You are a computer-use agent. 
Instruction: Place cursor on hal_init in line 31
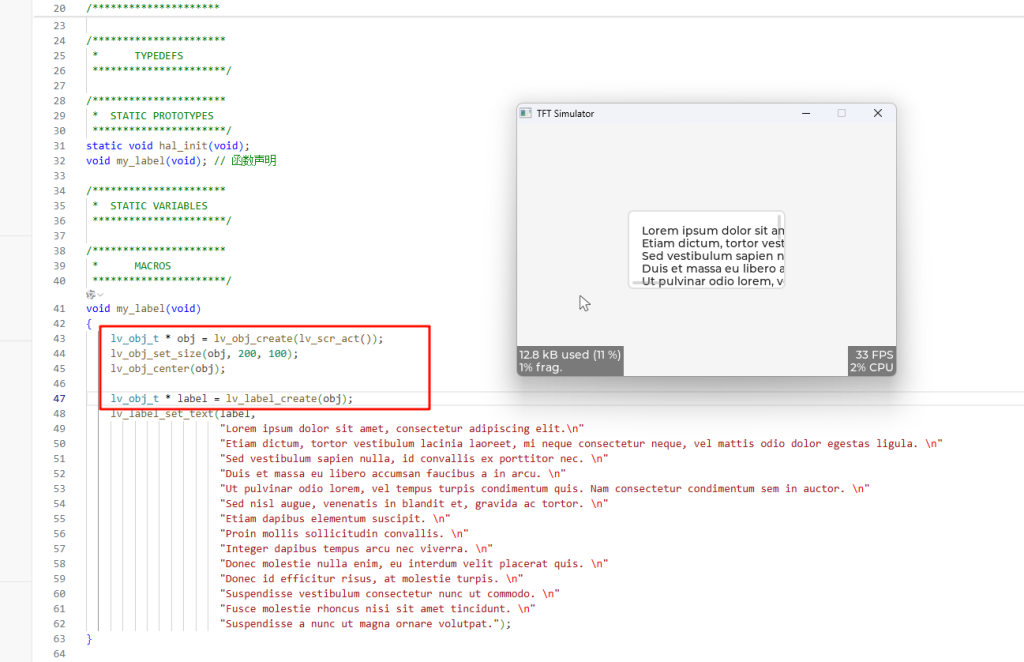(x=181, y=146)
